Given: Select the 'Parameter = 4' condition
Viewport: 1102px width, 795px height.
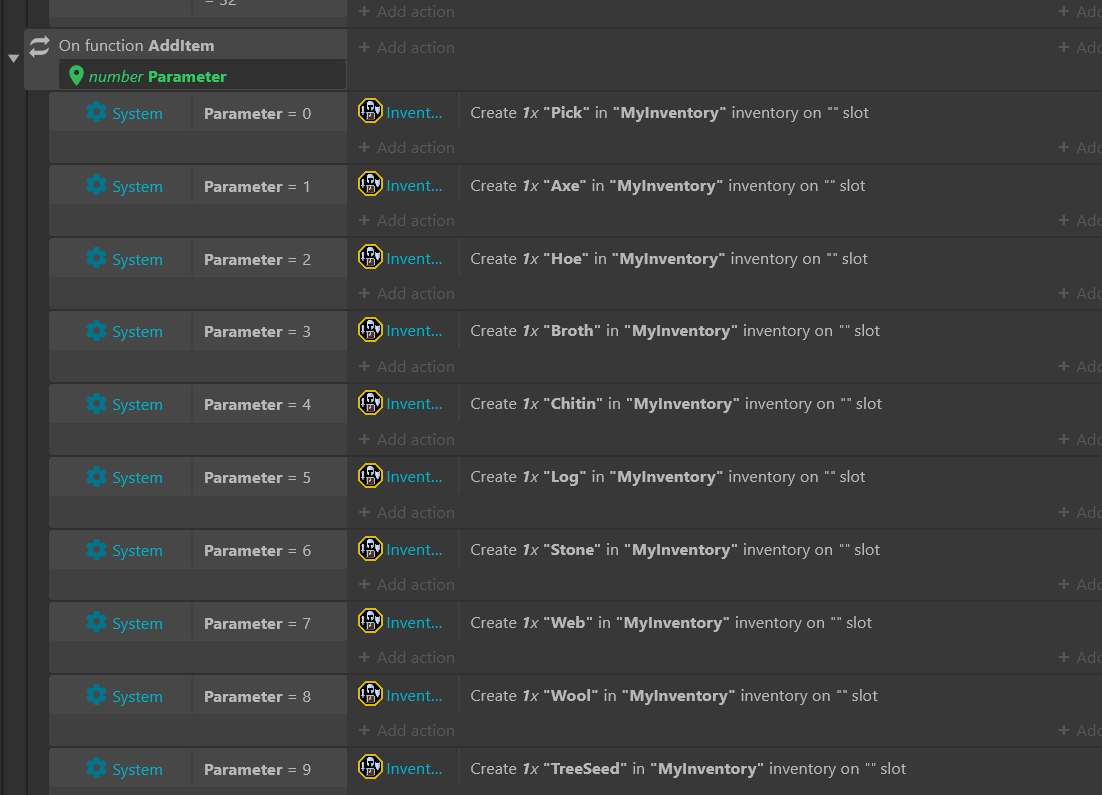Looking at the screenshot, I should coord(257,405).
